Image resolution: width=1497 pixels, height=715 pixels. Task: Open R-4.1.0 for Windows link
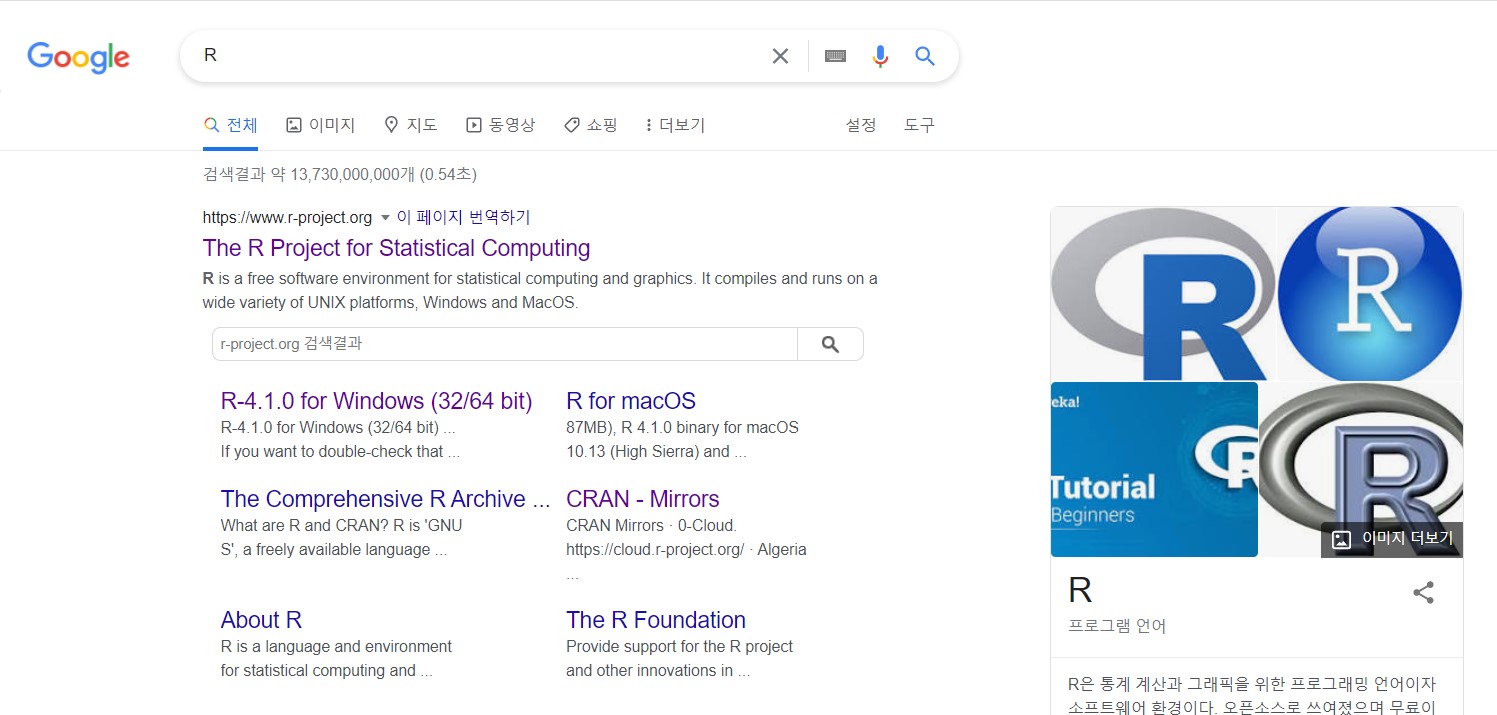click(x=376, y=401)
